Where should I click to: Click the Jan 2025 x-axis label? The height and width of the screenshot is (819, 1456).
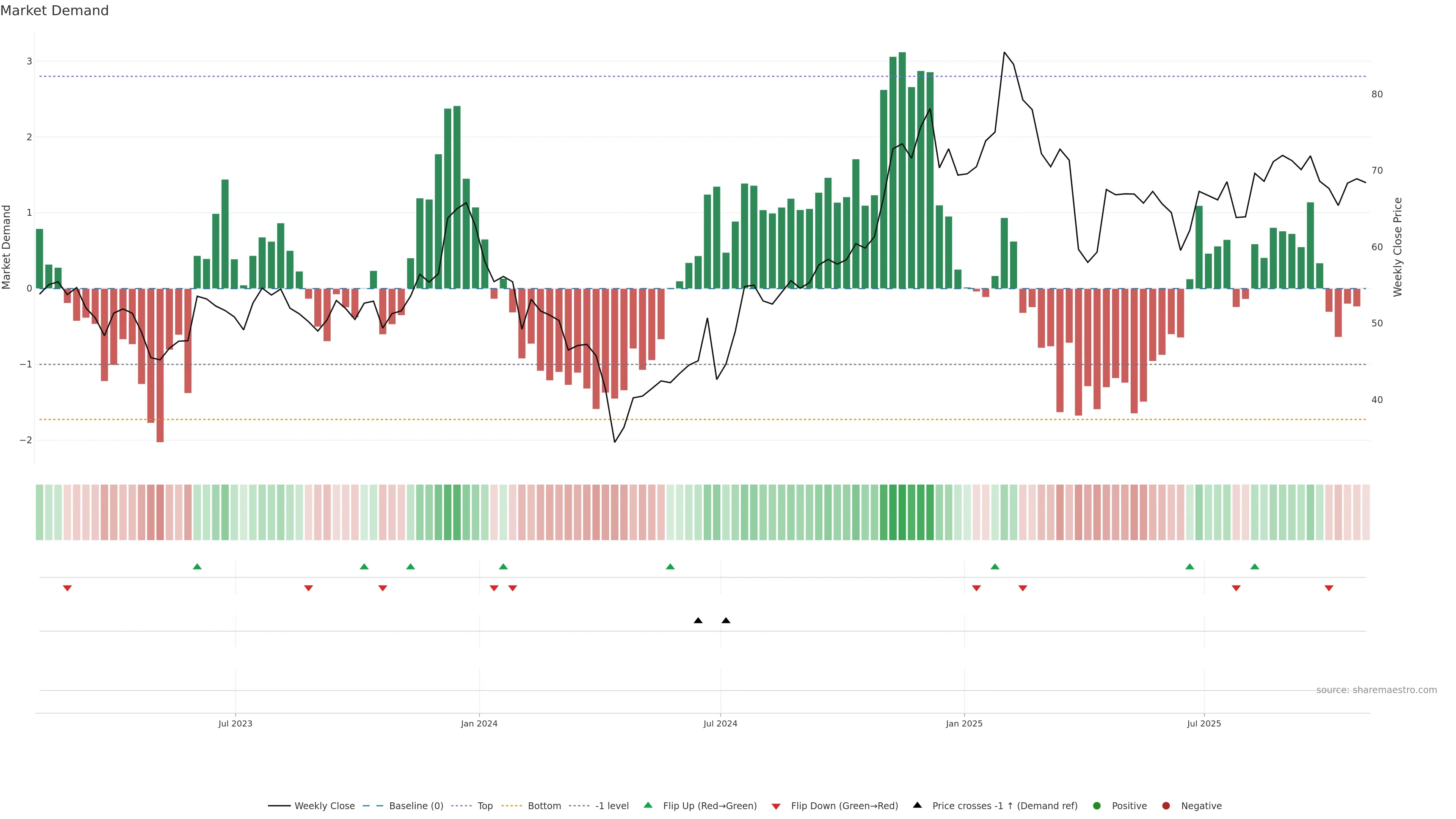tap(964, 723)
